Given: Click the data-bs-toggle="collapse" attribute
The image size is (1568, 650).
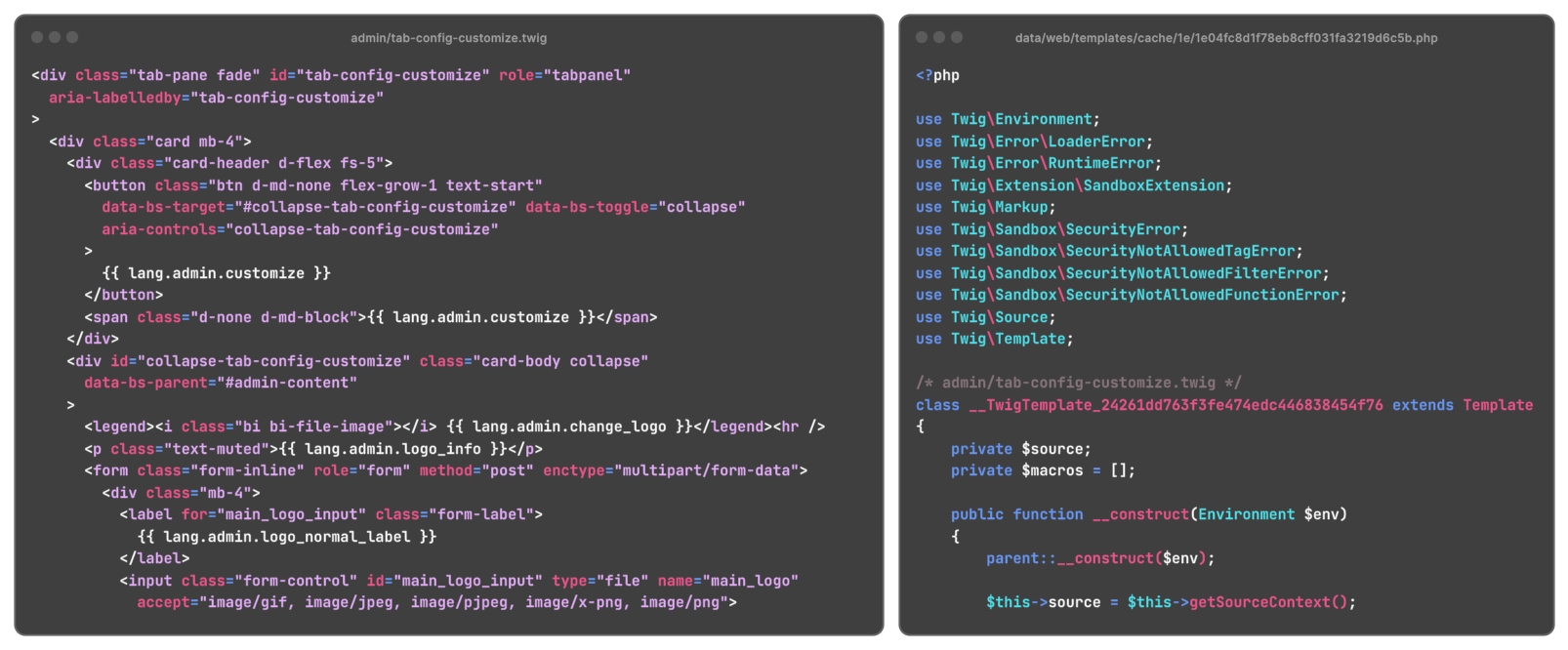Looking at the screenshot, I should point(635,207).
